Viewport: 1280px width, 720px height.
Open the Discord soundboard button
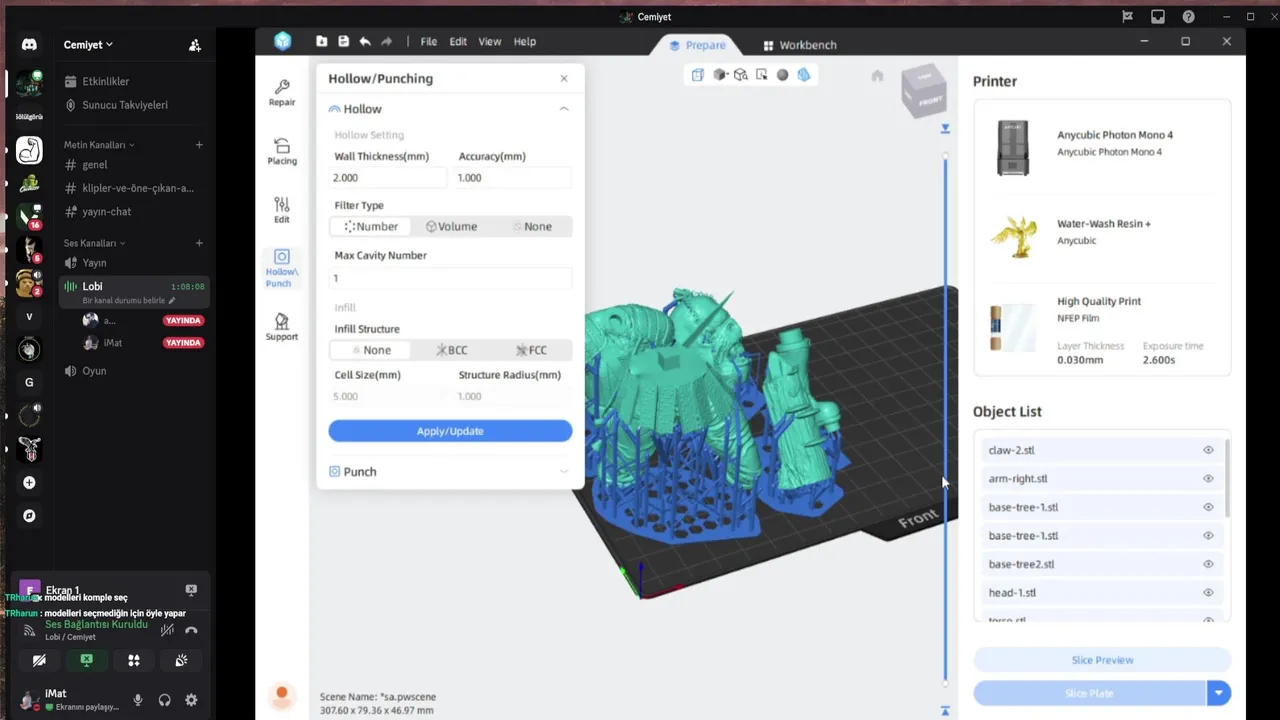click(x=181, y=660)
